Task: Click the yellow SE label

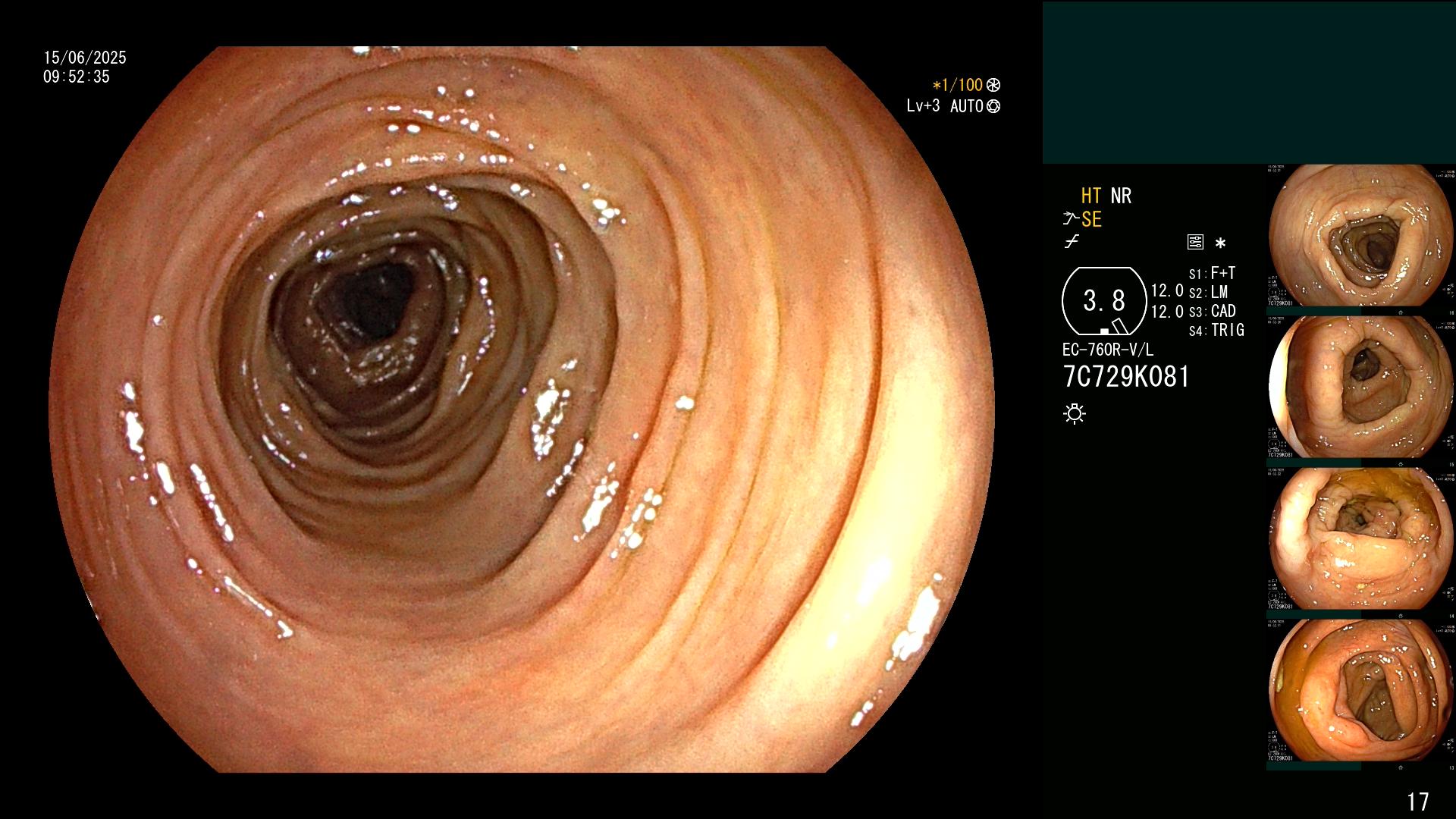Action: (1091, 219)
